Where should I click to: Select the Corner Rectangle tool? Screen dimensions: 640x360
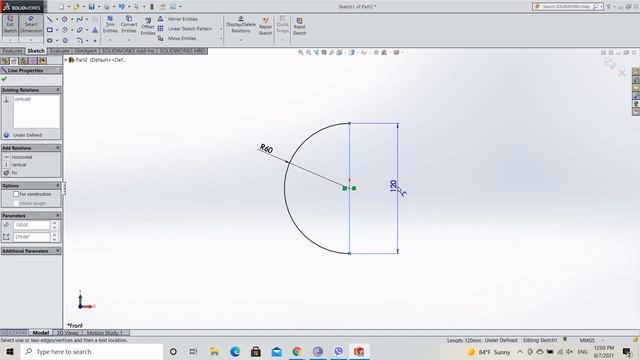[50, 30]
